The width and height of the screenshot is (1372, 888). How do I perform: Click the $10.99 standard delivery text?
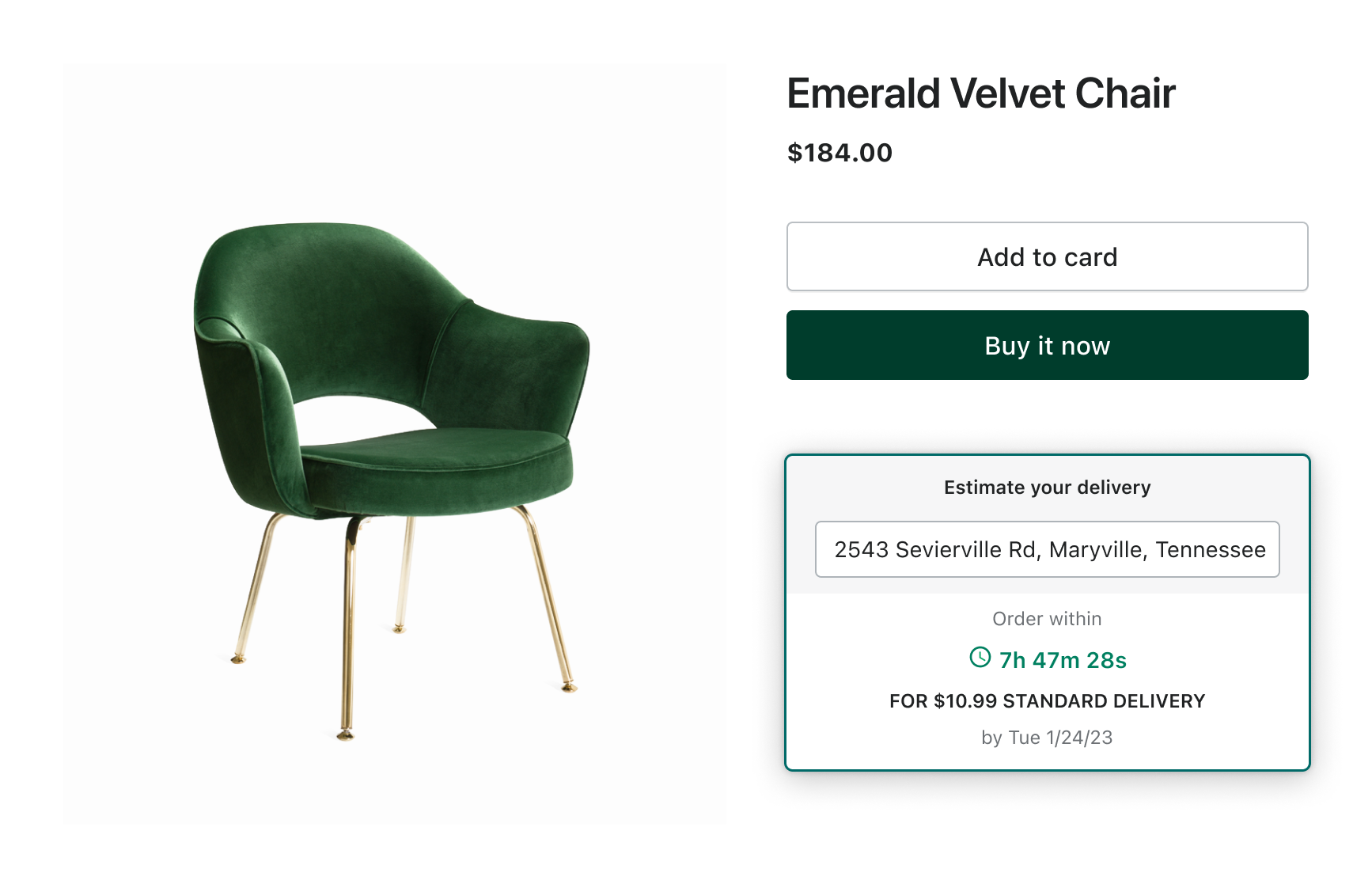(x=1047, y=701)
